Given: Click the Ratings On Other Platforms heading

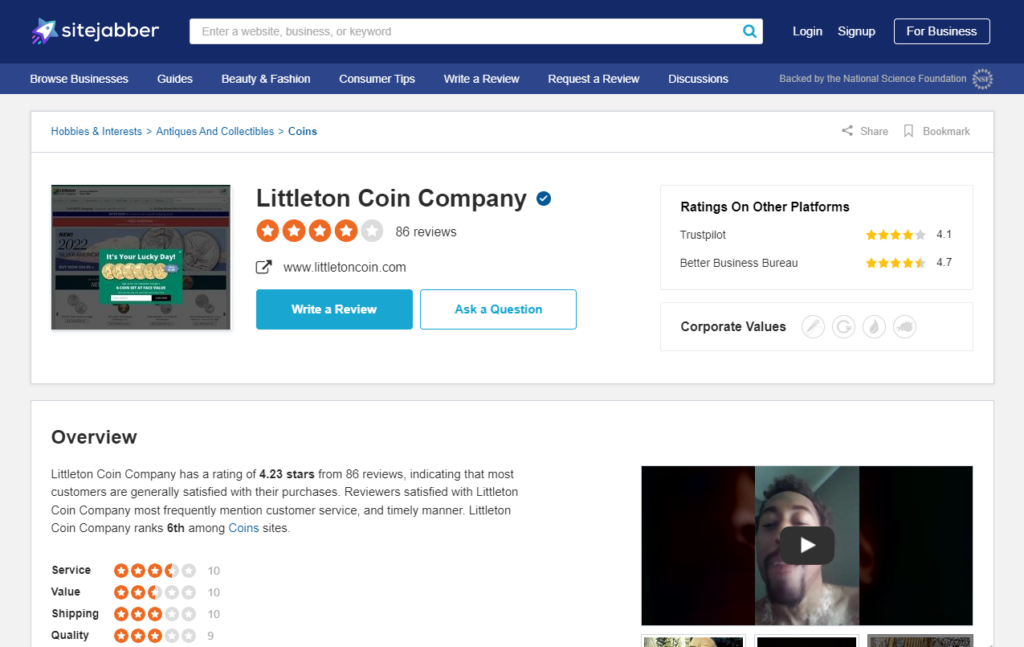Looking at the screenshot, I should (x=765, y=207).
